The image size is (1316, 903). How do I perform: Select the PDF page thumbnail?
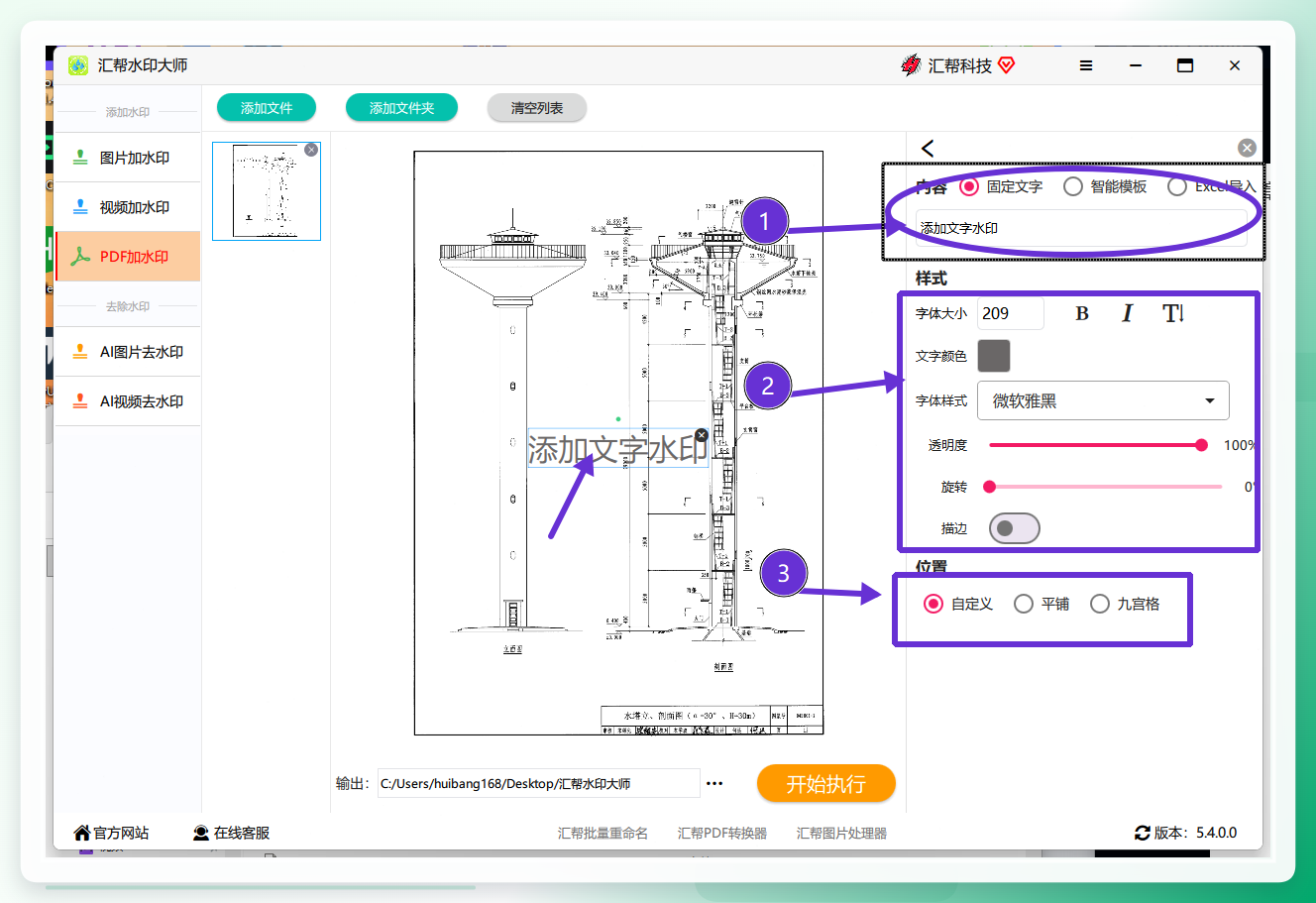point(267,191)
